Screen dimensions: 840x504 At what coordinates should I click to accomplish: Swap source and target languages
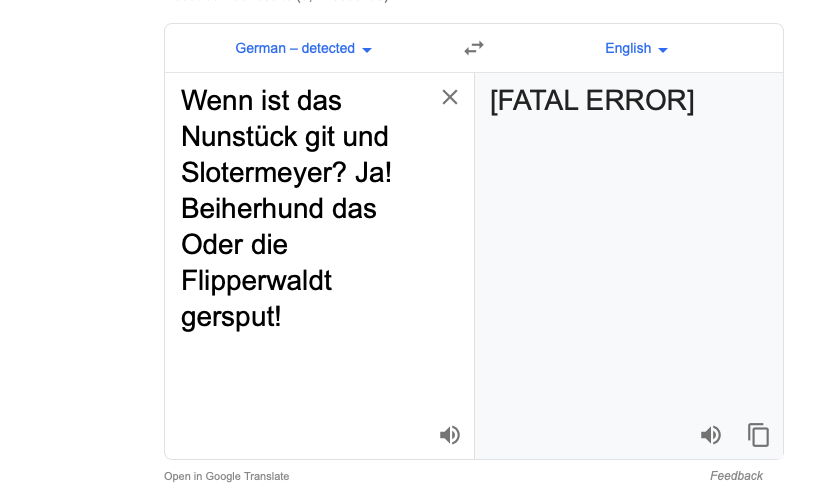point(474,48)
